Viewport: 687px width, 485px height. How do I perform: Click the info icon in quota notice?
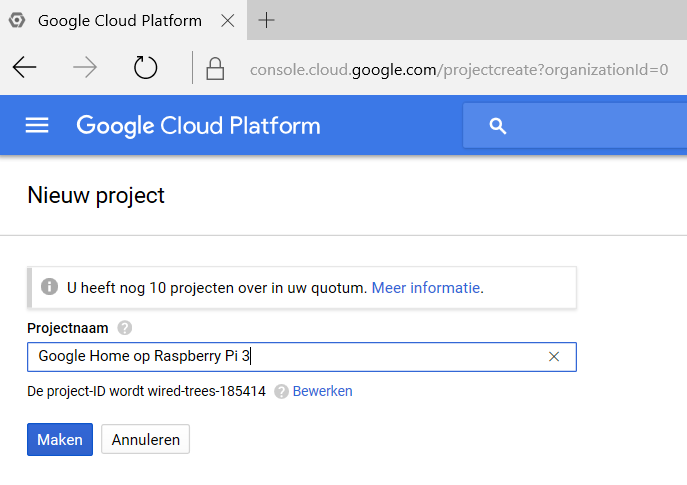click(x=50, y=287)
